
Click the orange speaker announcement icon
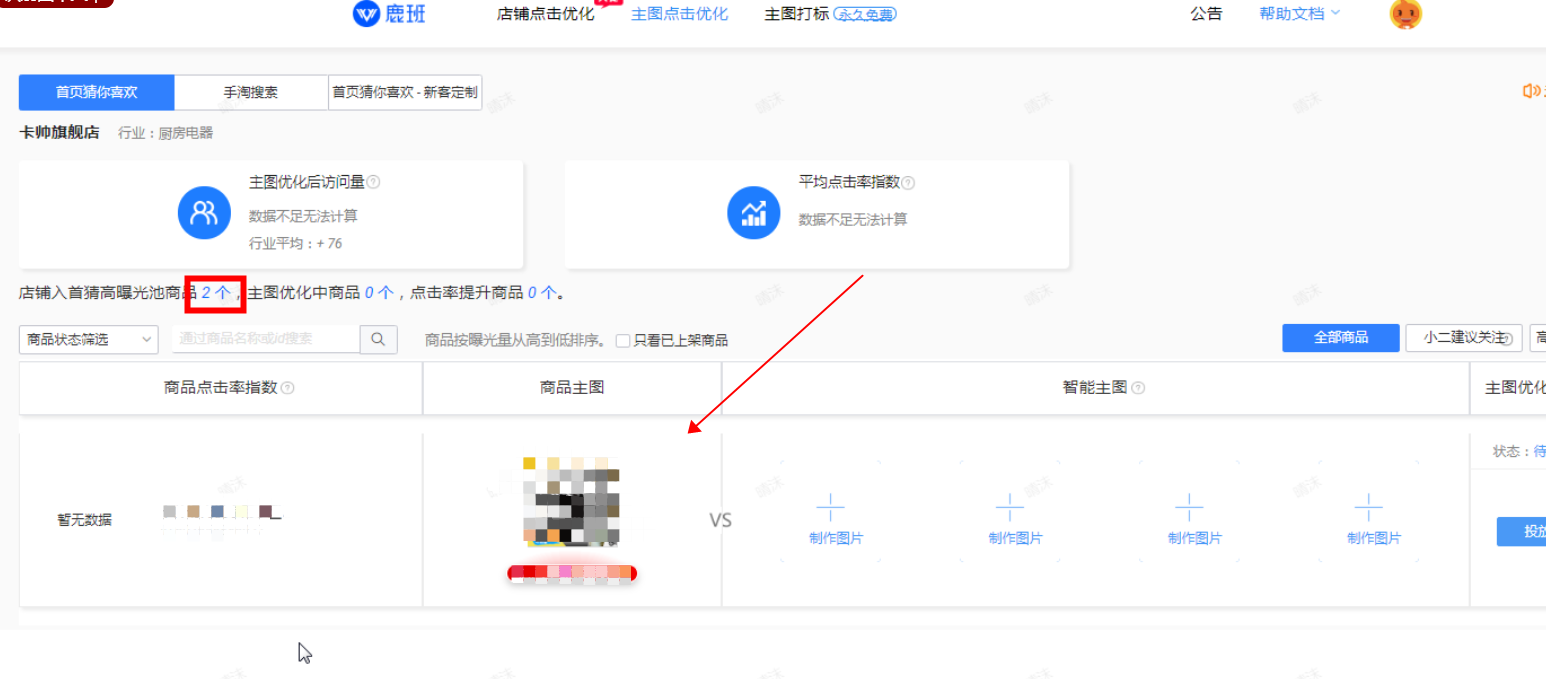pyautogui.click(x=1530, y=91)
